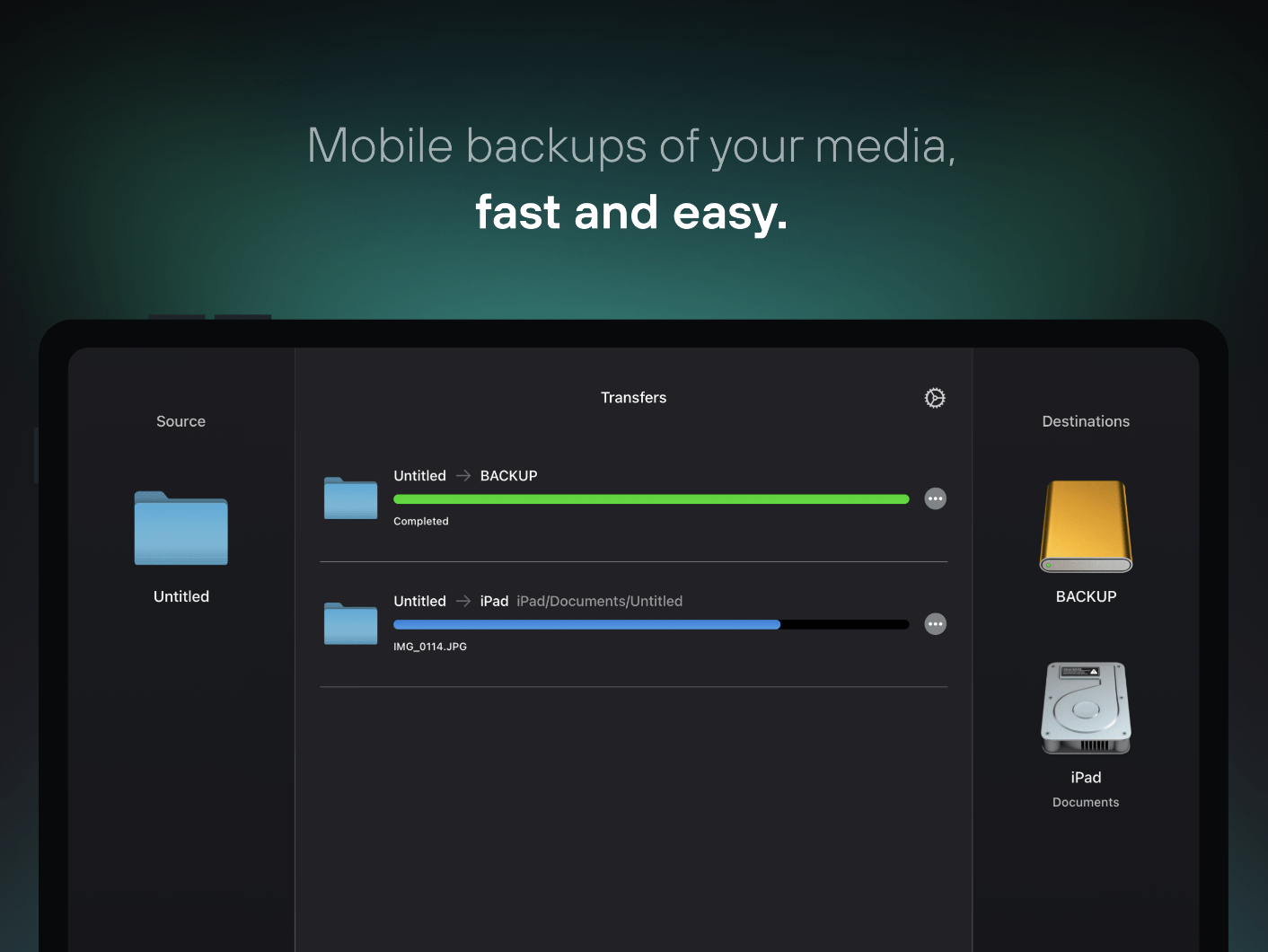Viewport: 1268px width, 952px height.
Task: Open more options for completed BACKUP transfer
Action: coord(935,498)
